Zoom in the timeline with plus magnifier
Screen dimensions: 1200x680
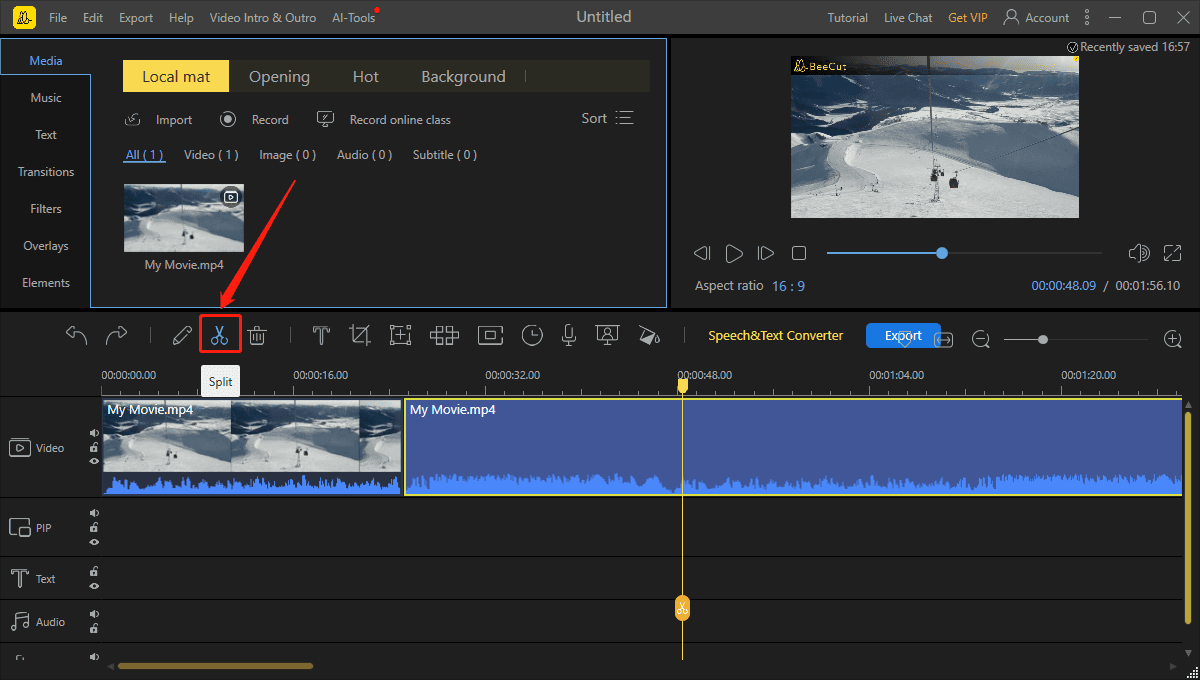click(1173, 340)
